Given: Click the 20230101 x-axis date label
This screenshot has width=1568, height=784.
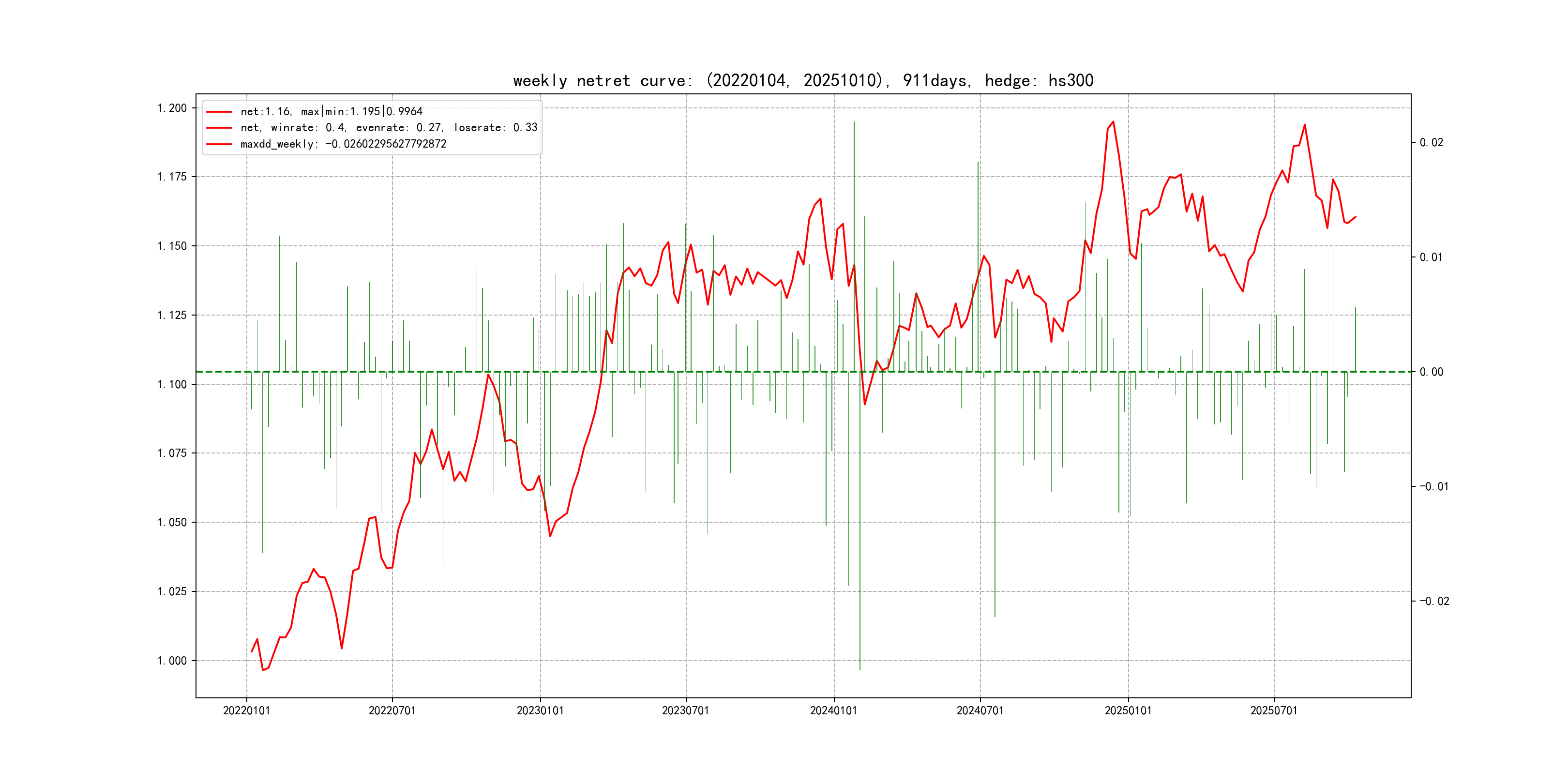Looking at the screenshot, I should pyautogui.click(x=540, y=710).
